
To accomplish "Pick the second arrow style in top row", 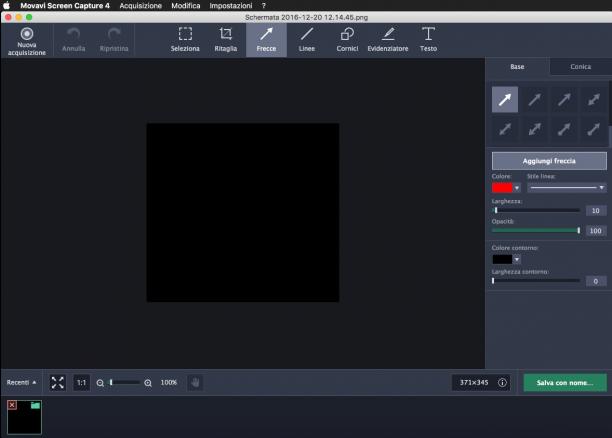I will click(534, 100).
